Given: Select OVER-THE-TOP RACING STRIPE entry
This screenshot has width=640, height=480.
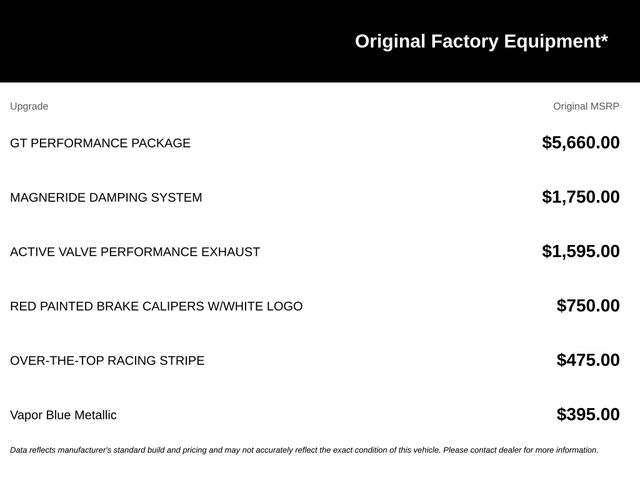Looking at the screenshot, I should click(x=107, y=361).
